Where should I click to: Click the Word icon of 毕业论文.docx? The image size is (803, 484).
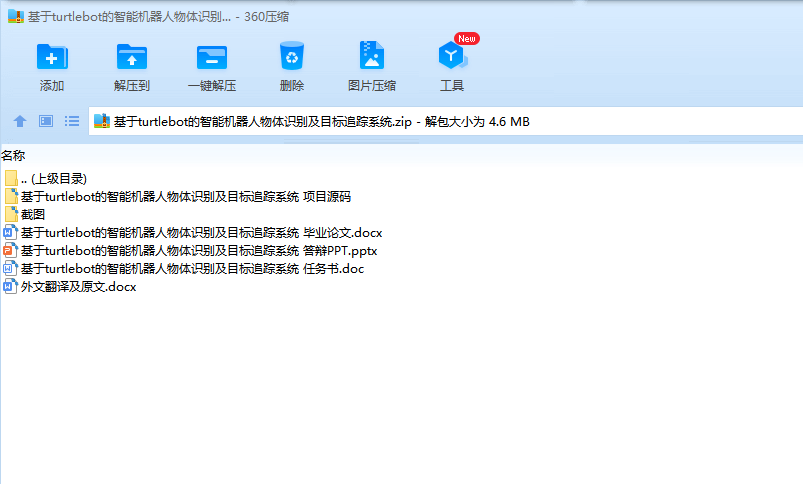point(10,233)
